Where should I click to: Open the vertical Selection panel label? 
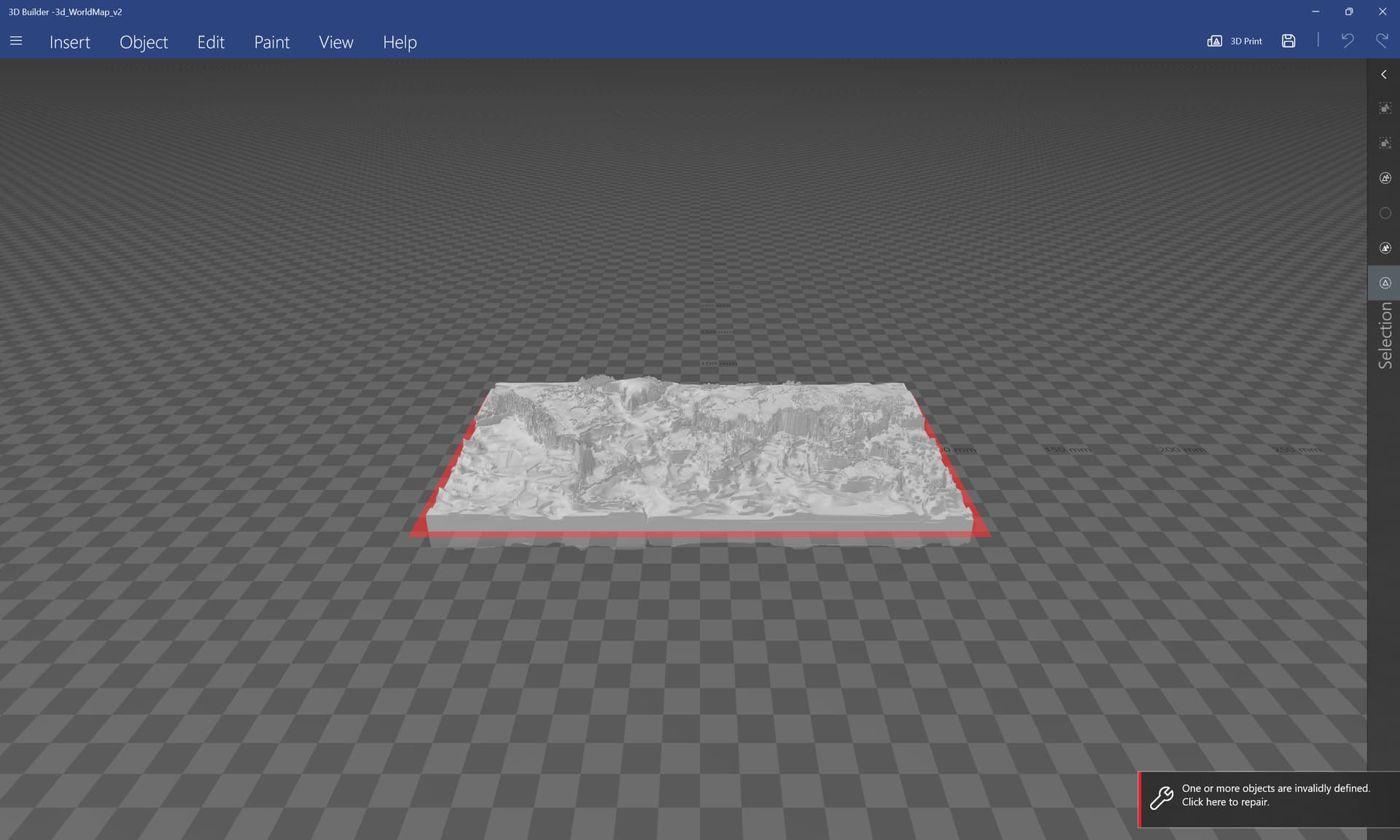click(x=1385, y=335)
